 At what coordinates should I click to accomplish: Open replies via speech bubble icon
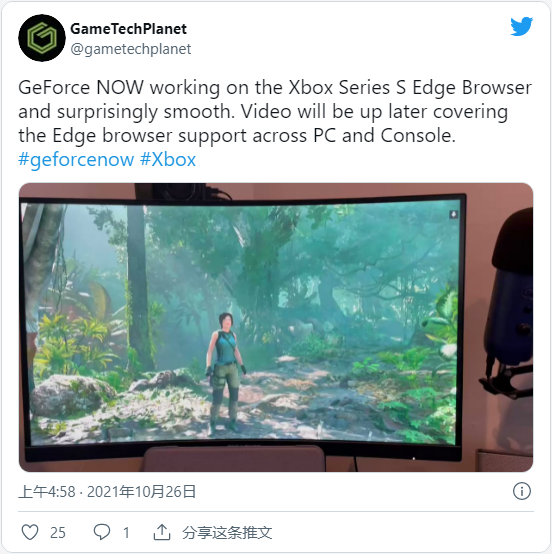click(102, 532)
